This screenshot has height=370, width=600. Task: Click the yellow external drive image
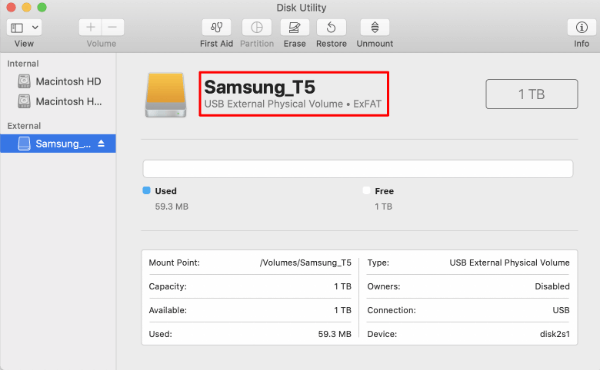click(x=166, y=95)
